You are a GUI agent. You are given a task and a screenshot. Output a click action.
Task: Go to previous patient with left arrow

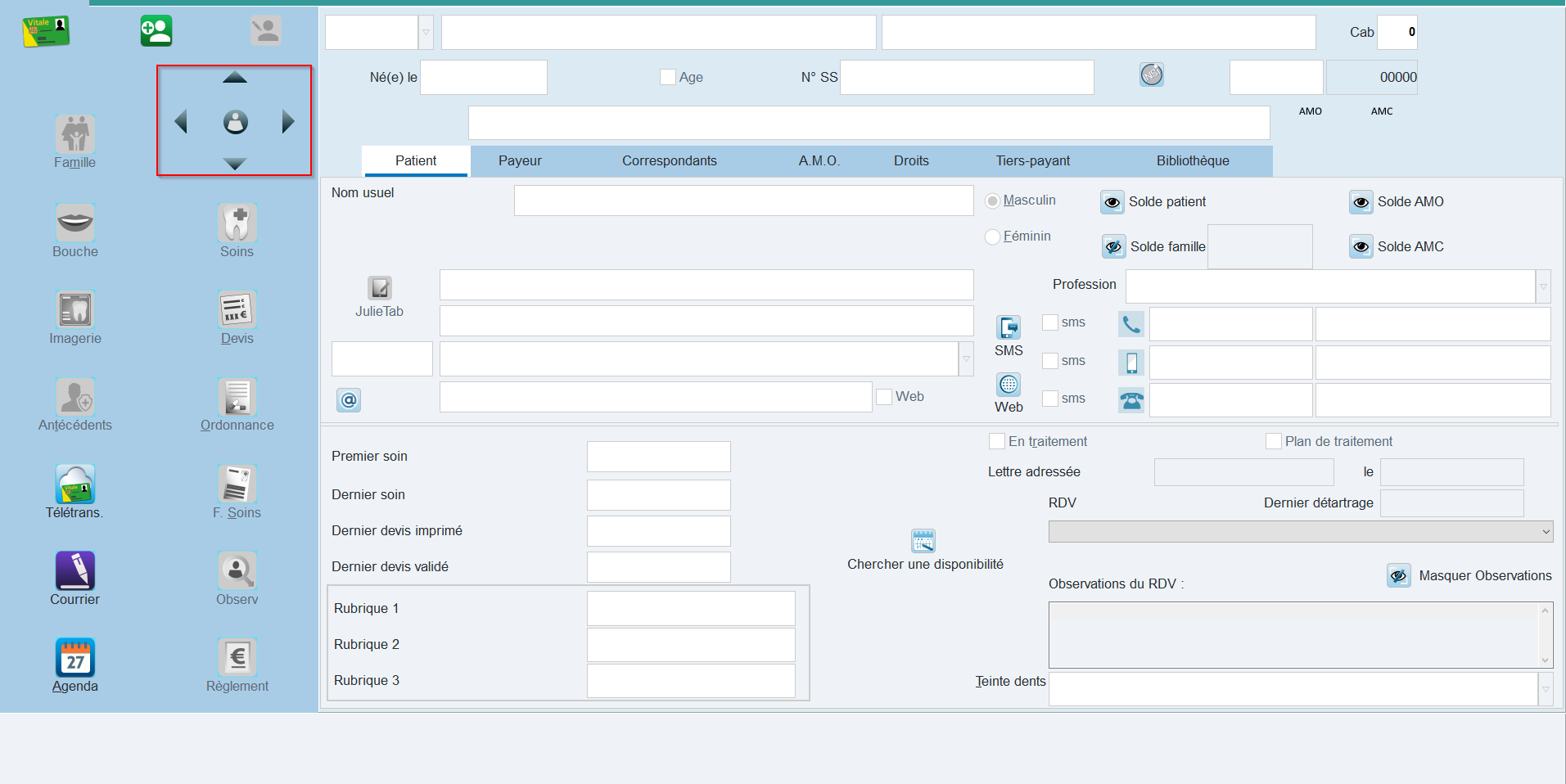(x=182, y=122)
